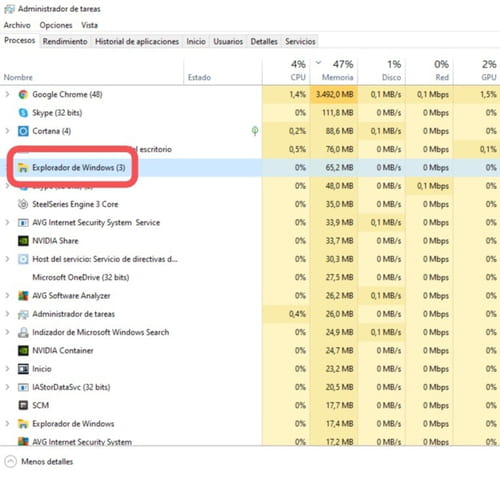The width and height of the screenshot is (500, 477).
Task: Click the Host del servicio process icon
Action: click(x=23, y=259)
